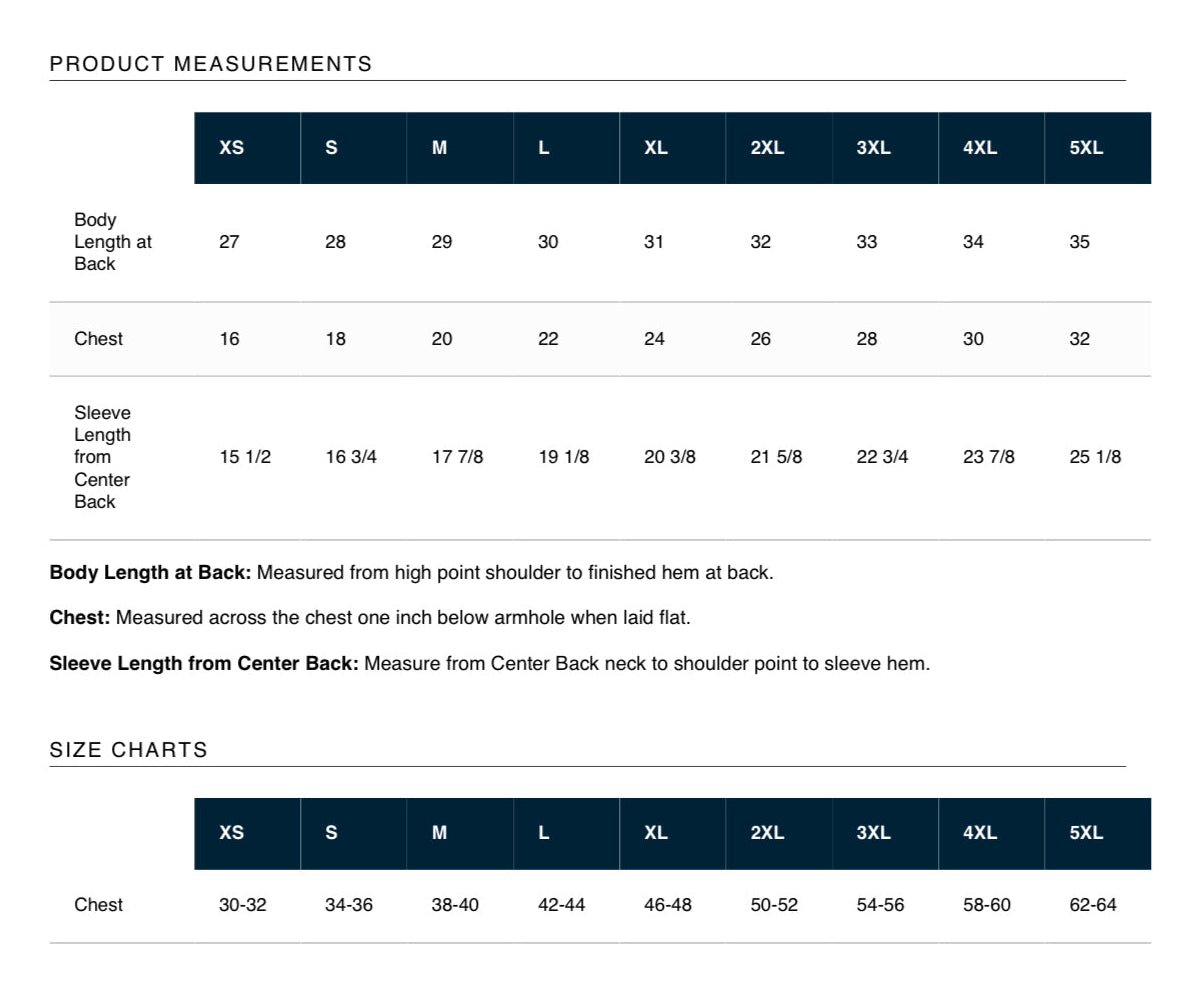Click body length value 27 for XS
This screenshot has width=1190, height=993.
[x=229, y=242]
